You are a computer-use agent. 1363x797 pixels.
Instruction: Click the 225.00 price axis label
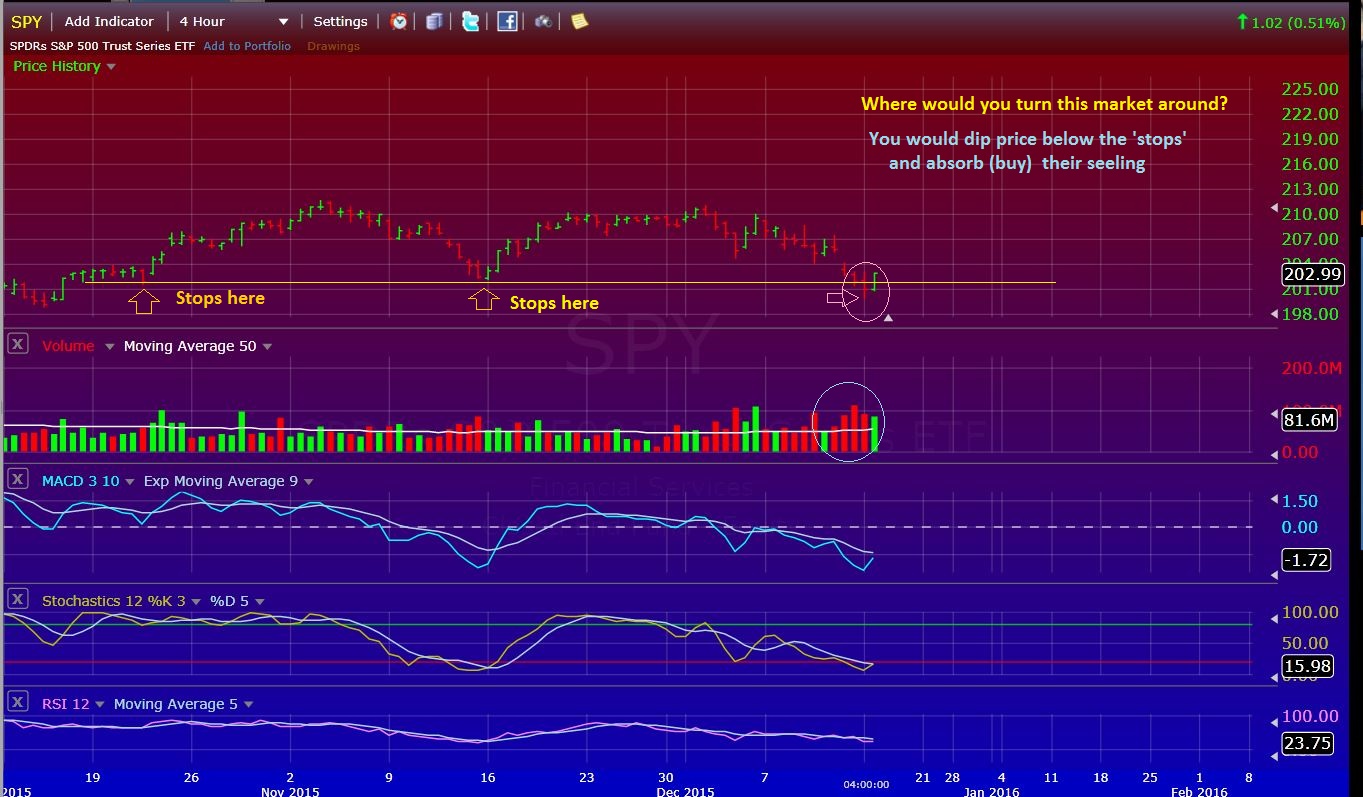pos(1310,89)
